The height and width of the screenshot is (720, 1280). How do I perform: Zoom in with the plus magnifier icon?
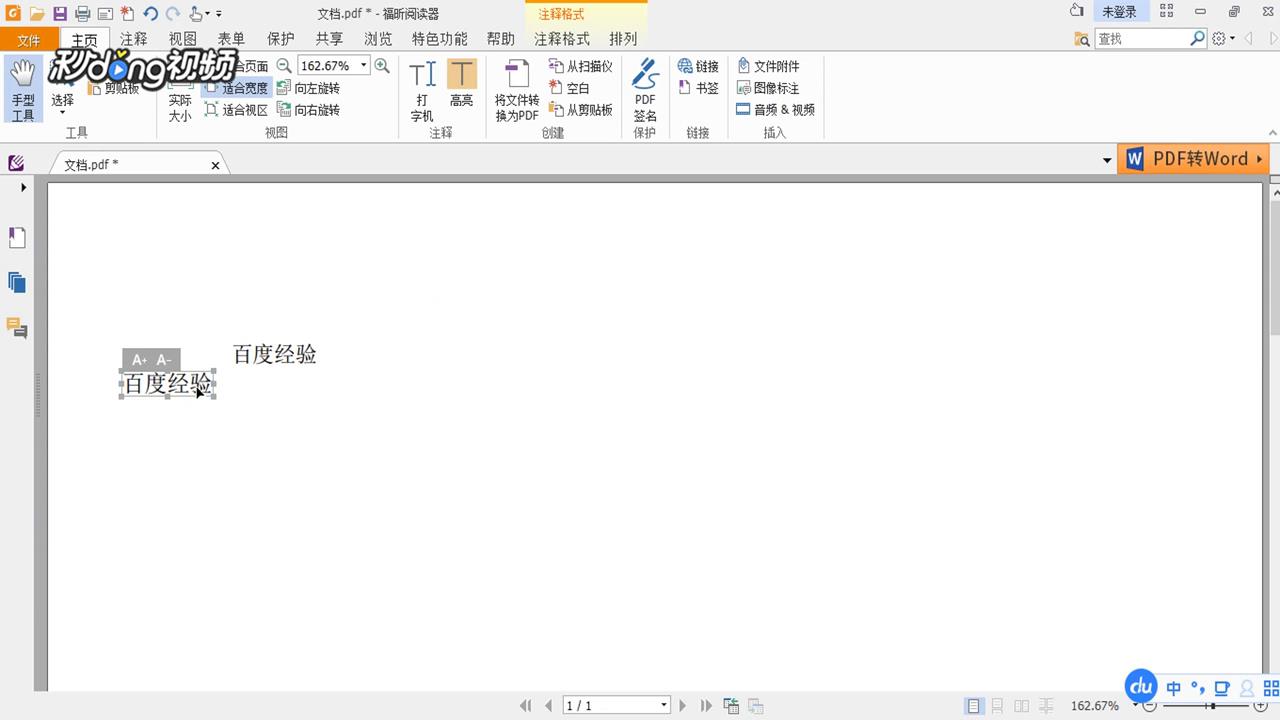click(x=382, y=65)
